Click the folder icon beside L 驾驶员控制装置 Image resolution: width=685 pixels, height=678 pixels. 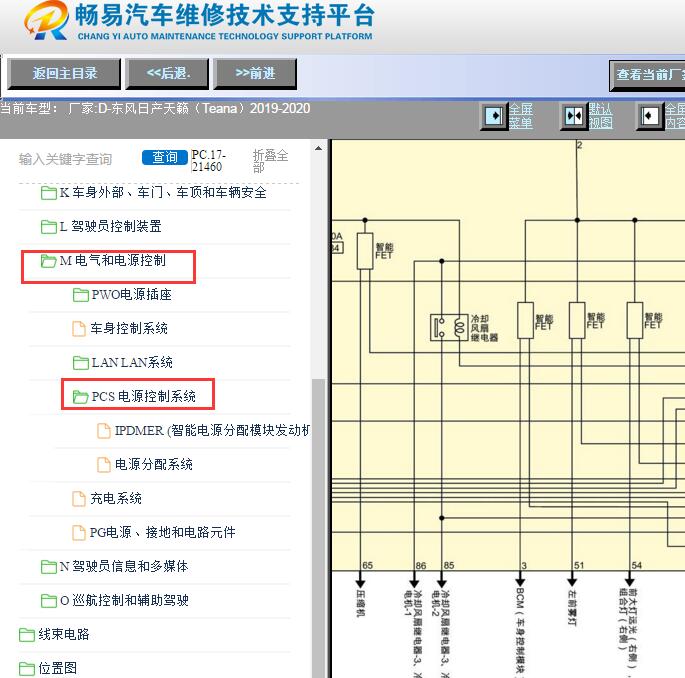point(49,226)
